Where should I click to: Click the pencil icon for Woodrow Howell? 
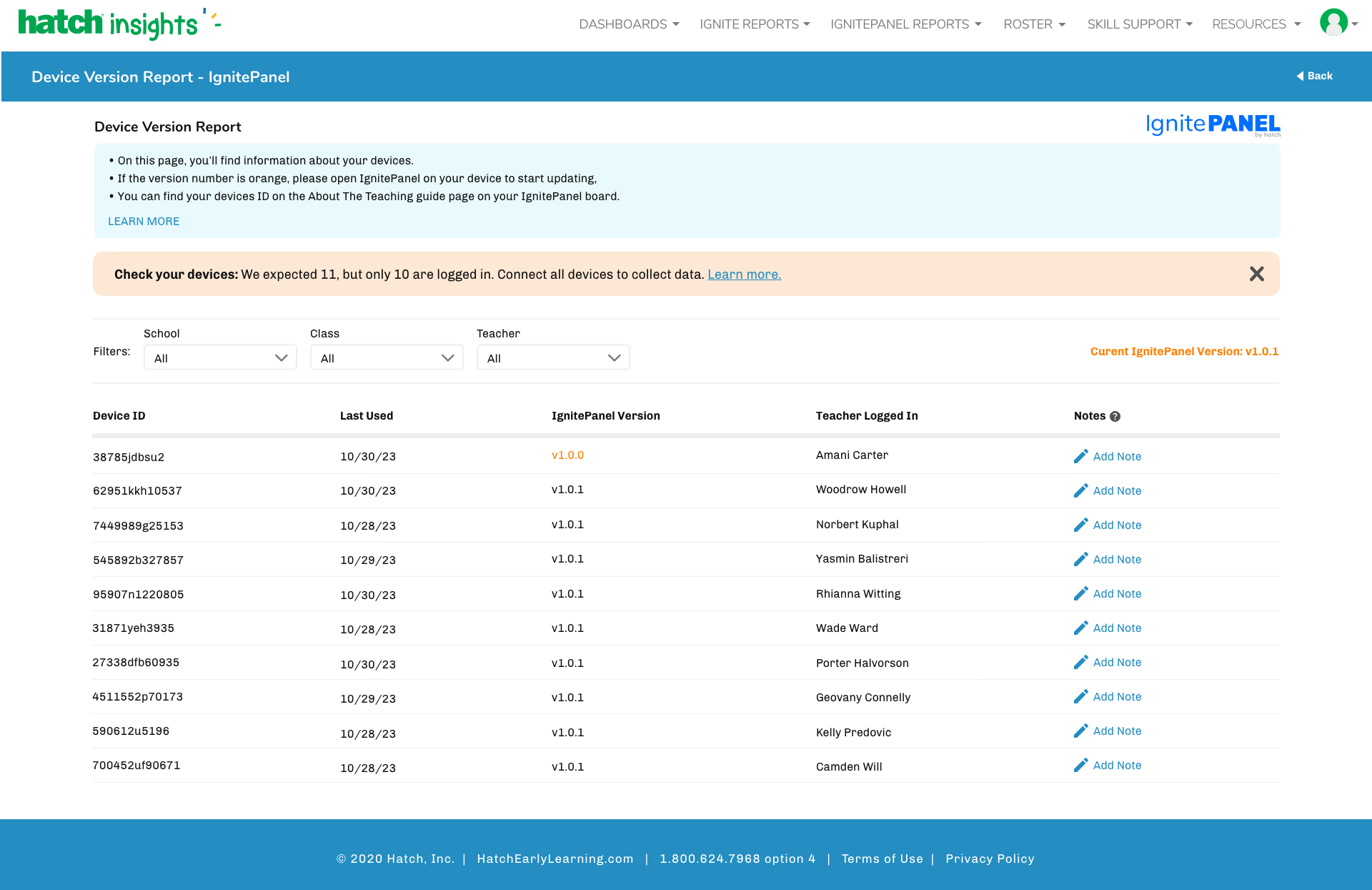[x=1080, y=490]
